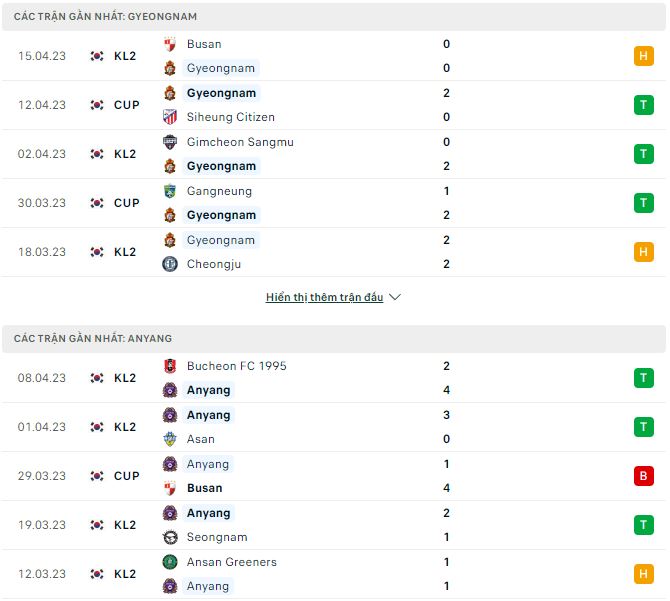Click the green T badge for the 08.04.23 match
Screen dimensions: 670x601
644,378
